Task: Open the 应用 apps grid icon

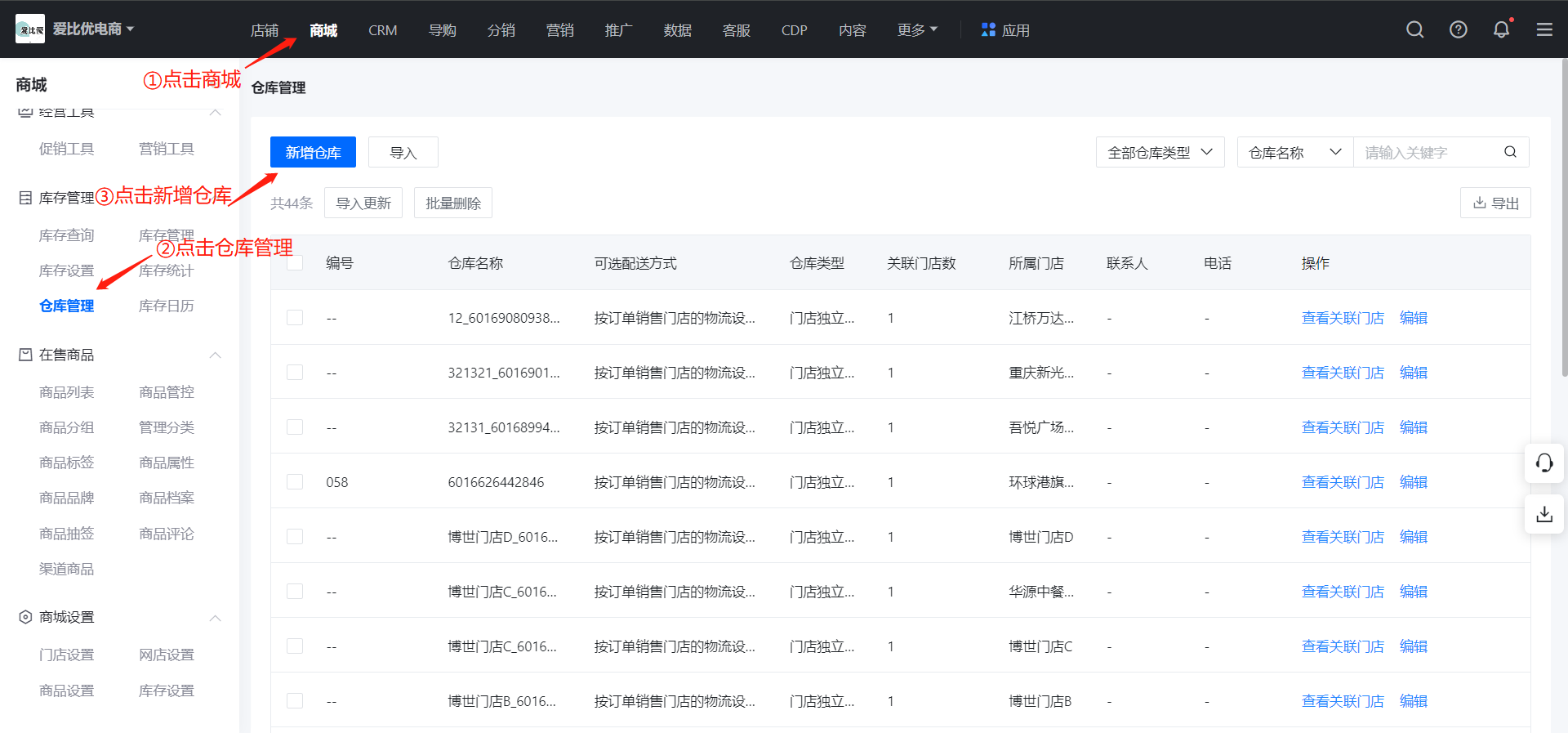Action: pos(988,29)
